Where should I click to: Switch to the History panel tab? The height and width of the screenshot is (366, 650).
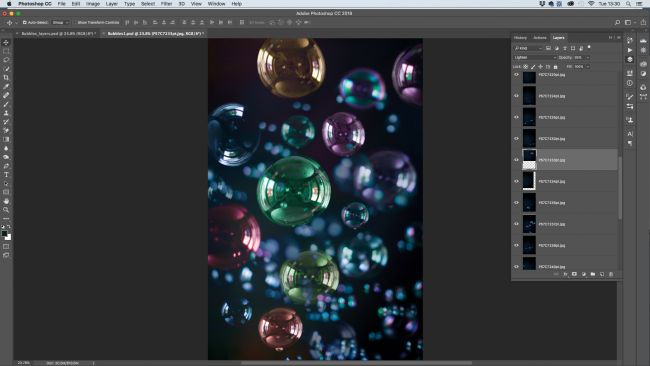520,38
